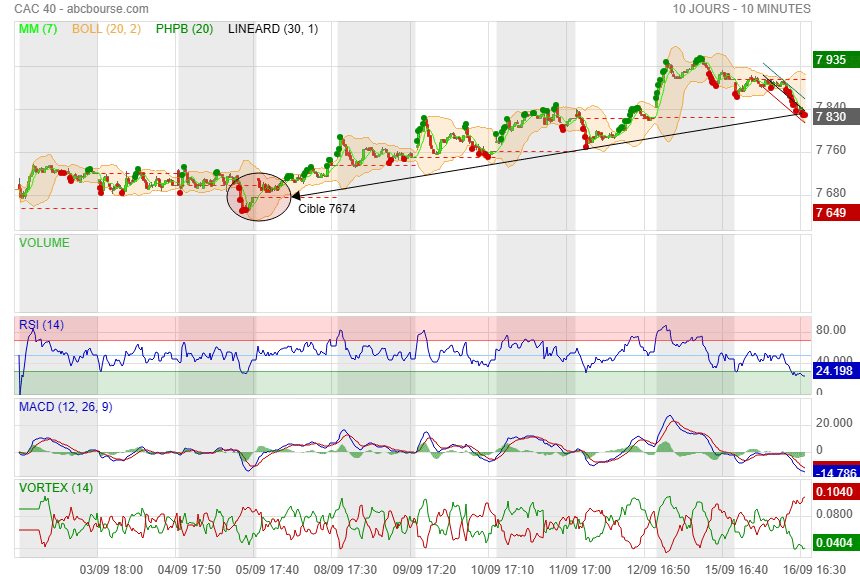The width and height of the screenshot is (860, 580).
Task: Select the VORTEX (14) panel label
Action: pyautogui.click(x=56, y=487)
